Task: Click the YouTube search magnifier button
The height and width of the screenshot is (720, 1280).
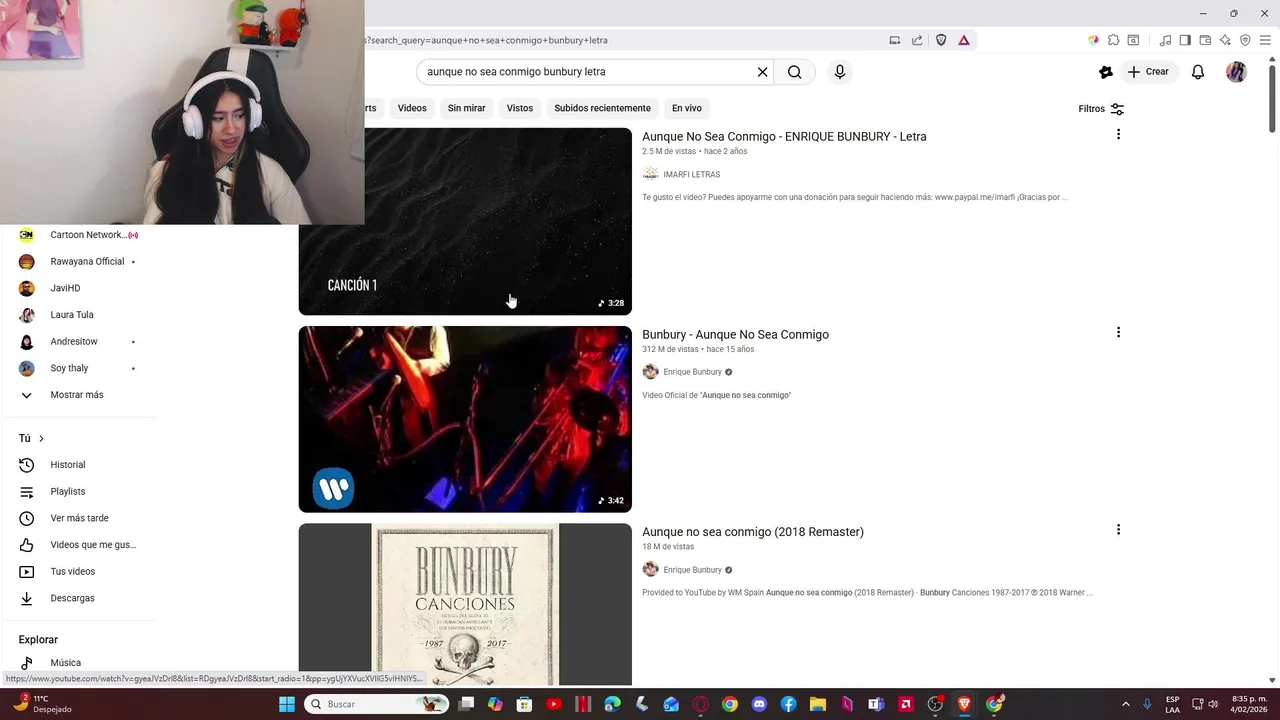Action: (x=794, y=72)
